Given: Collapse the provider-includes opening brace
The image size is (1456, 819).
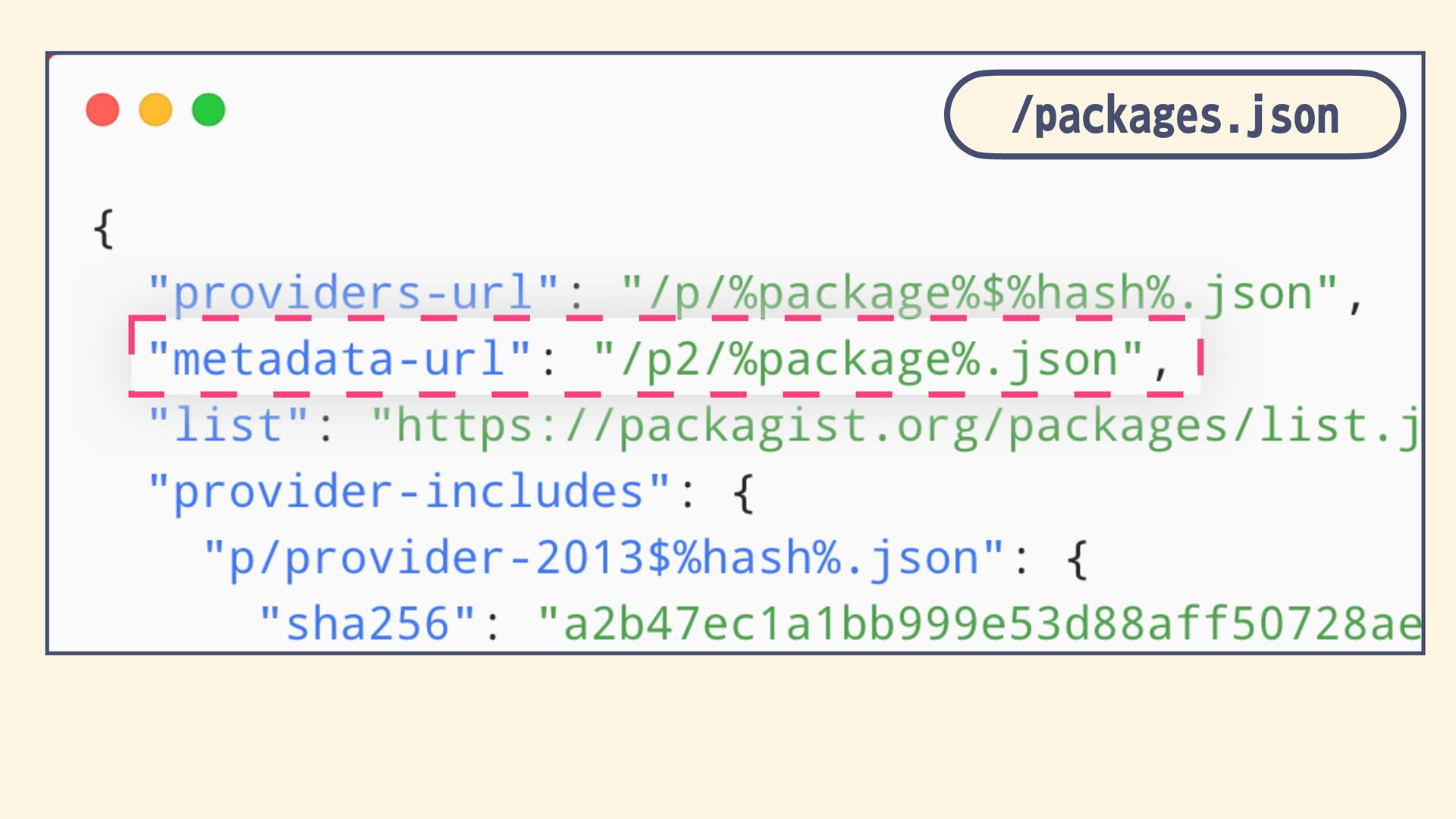Looking at the screenshot, I should (x=743, y=493).
